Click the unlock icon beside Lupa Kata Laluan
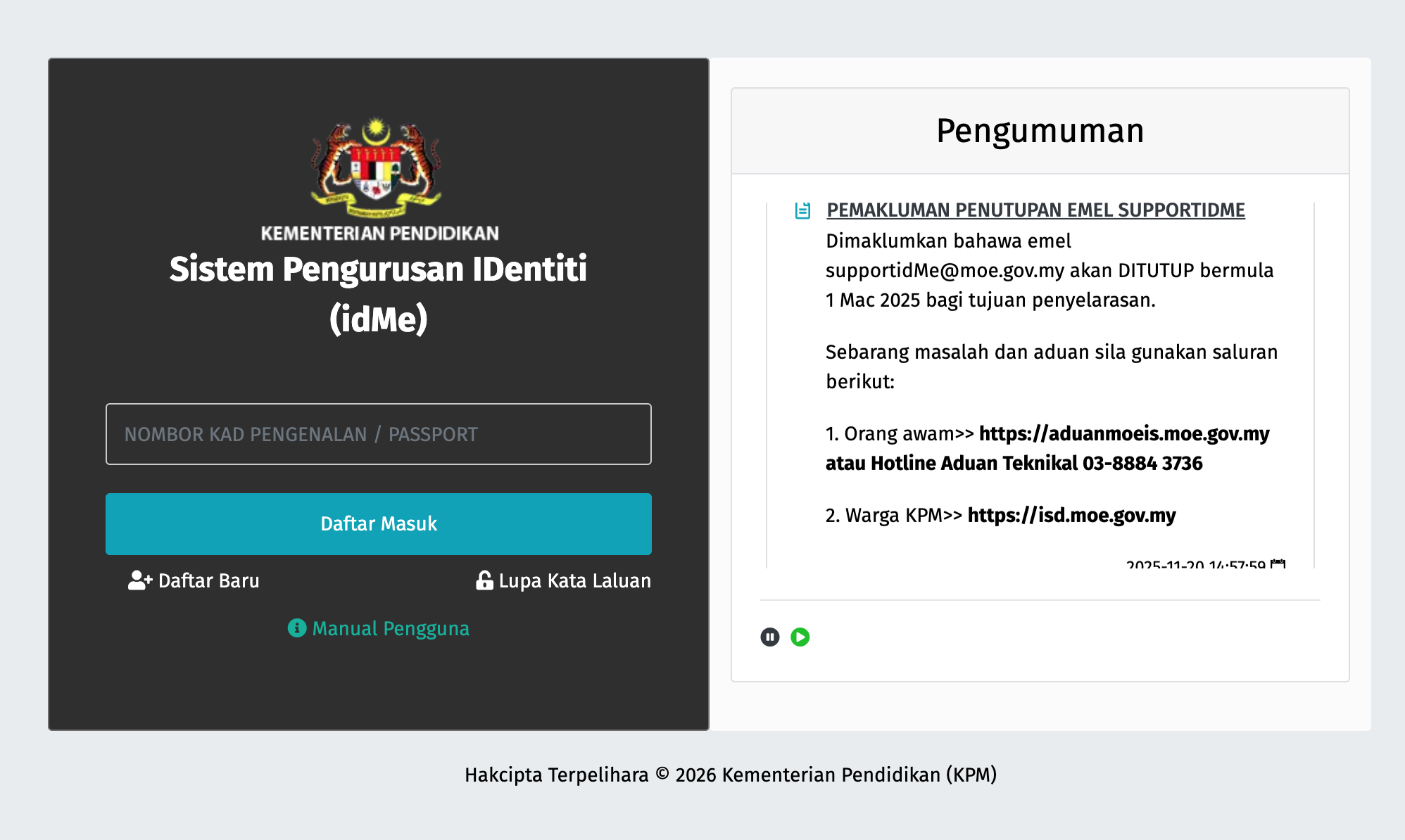The image size is (1405, 840). (x=484, y=580)
